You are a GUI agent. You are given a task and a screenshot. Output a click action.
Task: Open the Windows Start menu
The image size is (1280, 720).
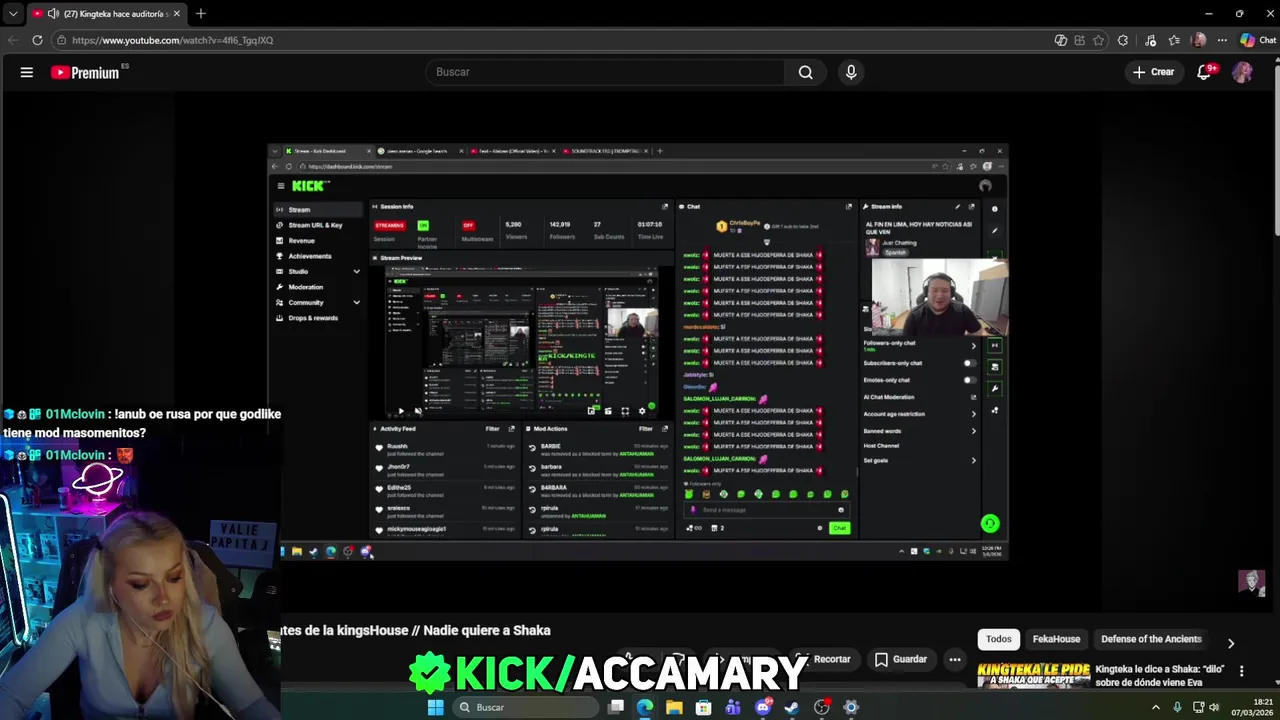[435, 707]
